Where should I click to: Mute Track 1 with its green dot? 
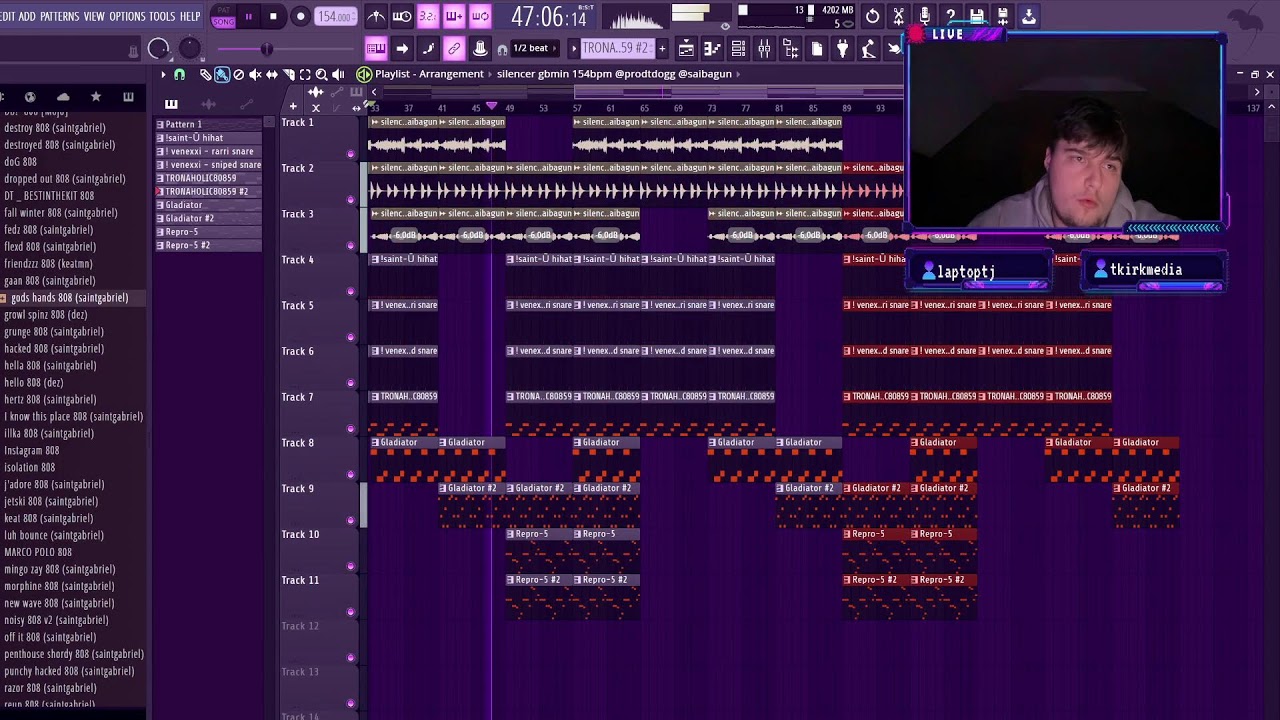[x=350, y=154]
